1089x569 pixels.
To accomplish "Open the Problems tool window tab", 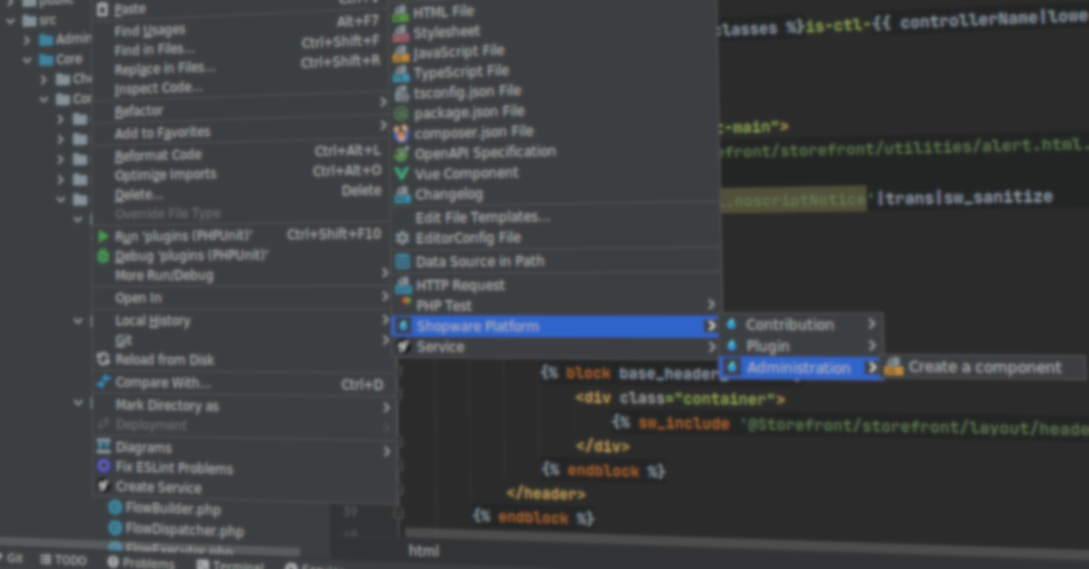I will [140, 562].
